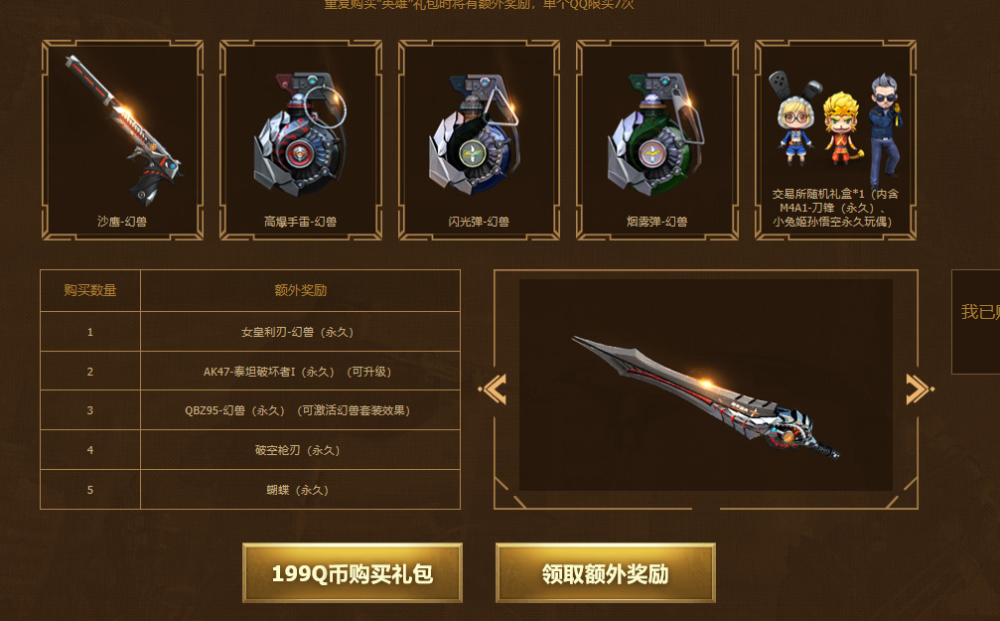This screenshot has width=1000, height=621.
Task: Click the 199Q币购买礼包 purchase button
Action: tap(352, 573)
